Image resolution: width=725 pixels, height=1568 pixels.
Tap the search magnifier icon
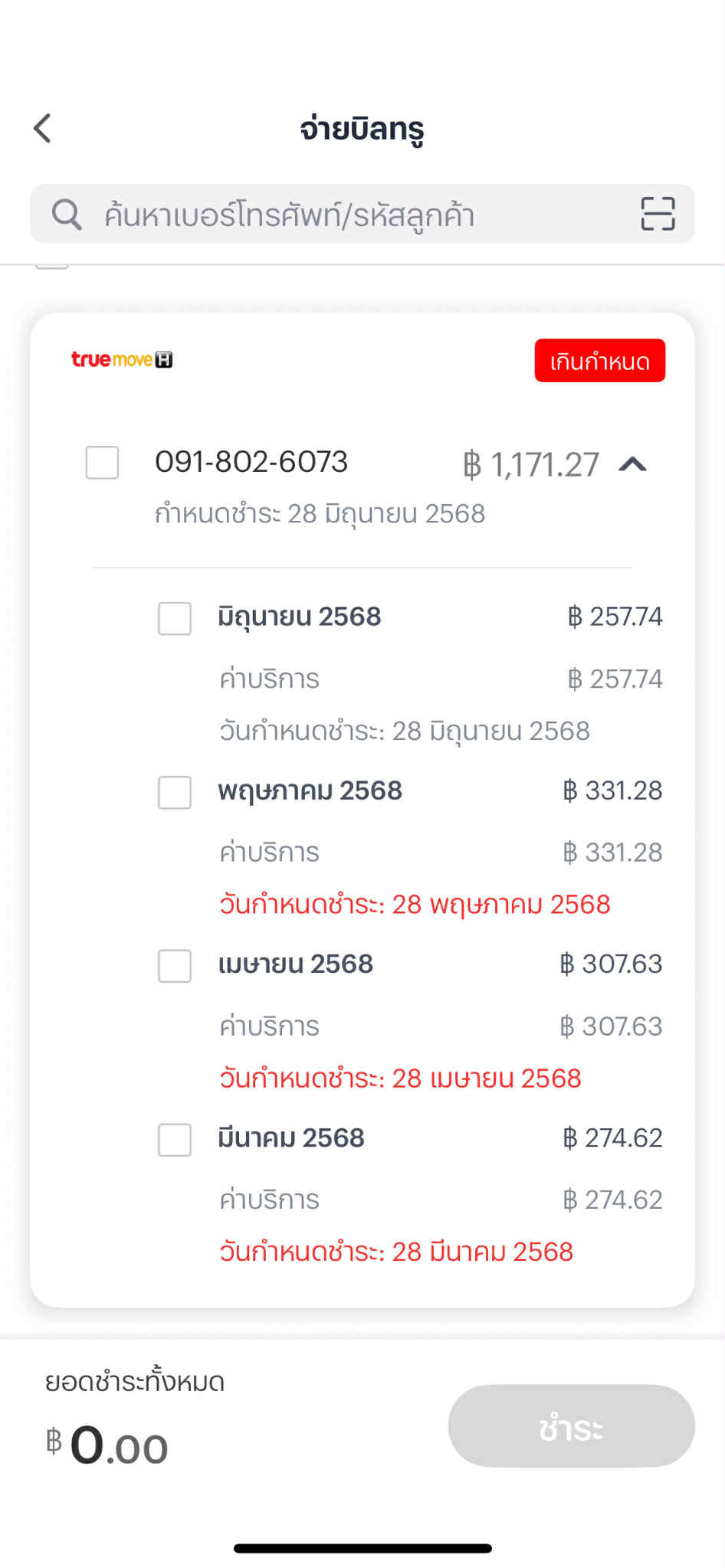[x=67, y=214]
